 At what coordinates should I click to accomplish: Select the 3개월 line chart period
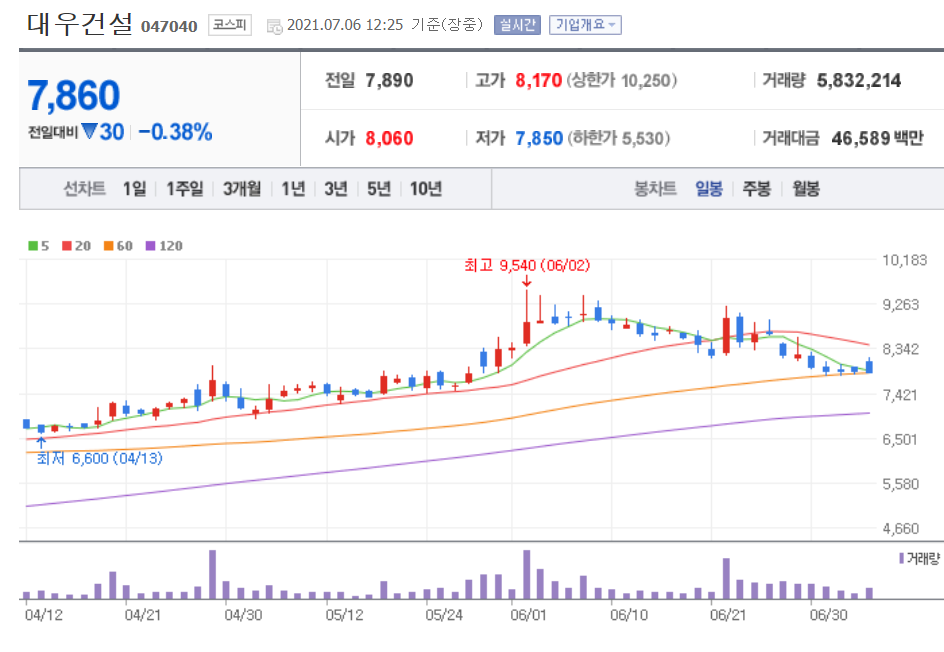click(x=242, y=189)
